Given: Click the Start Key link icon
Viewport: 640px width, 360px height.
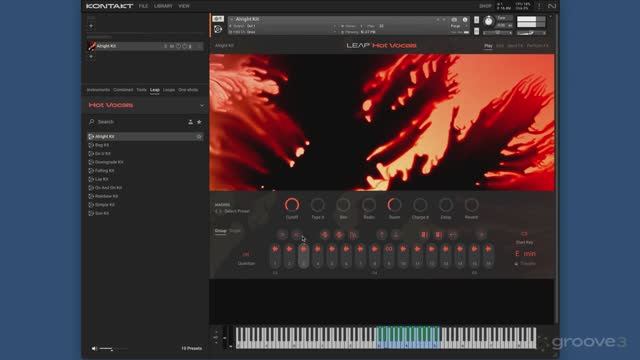Looking at the screenshot, I should coord(524,234).
